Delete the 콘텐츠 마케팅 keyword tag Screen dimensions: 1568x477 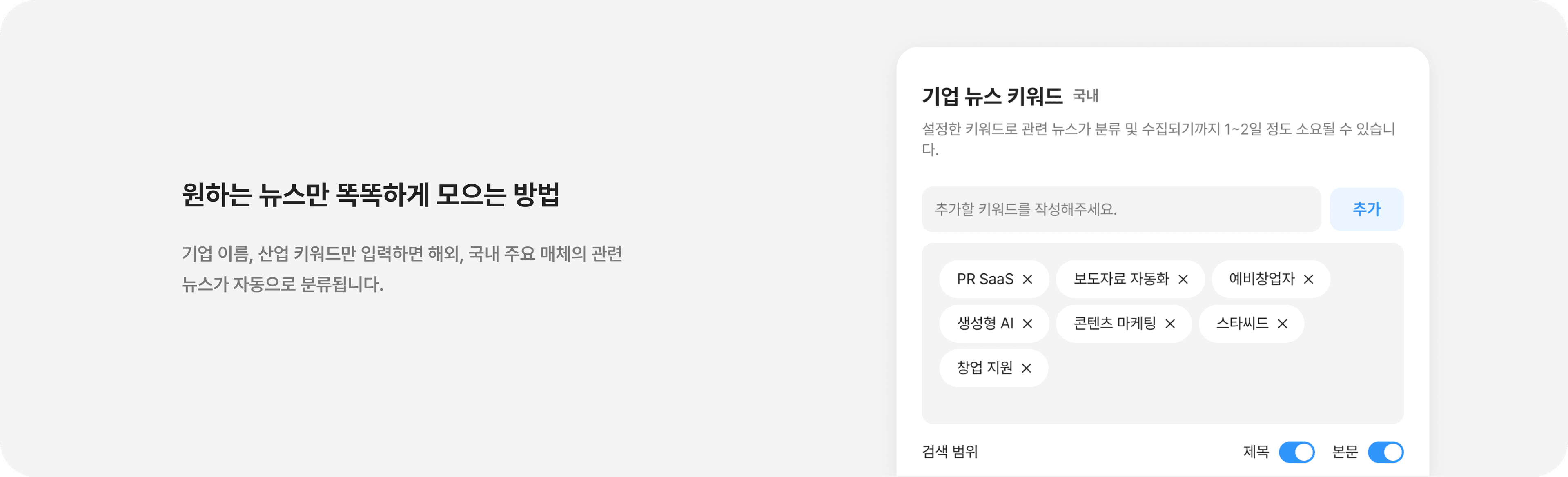pyautogui.click(x=1170, y=324)
